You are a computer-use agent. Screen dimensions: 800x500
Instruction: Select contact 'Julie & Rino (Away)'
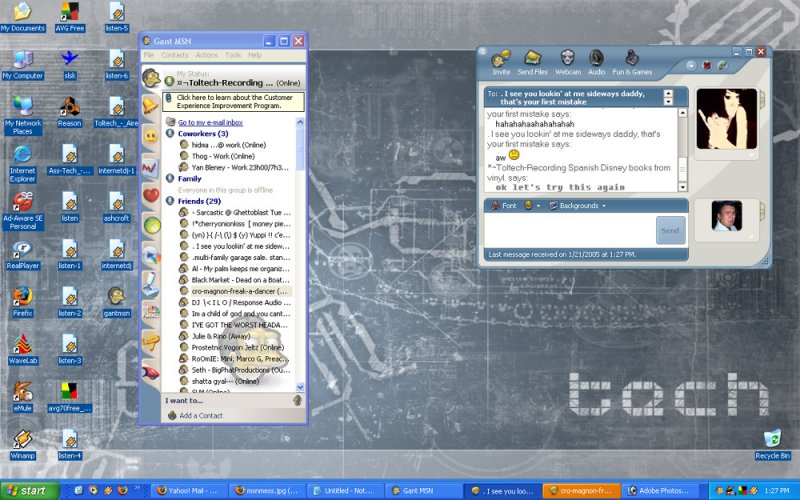[221, 336]
